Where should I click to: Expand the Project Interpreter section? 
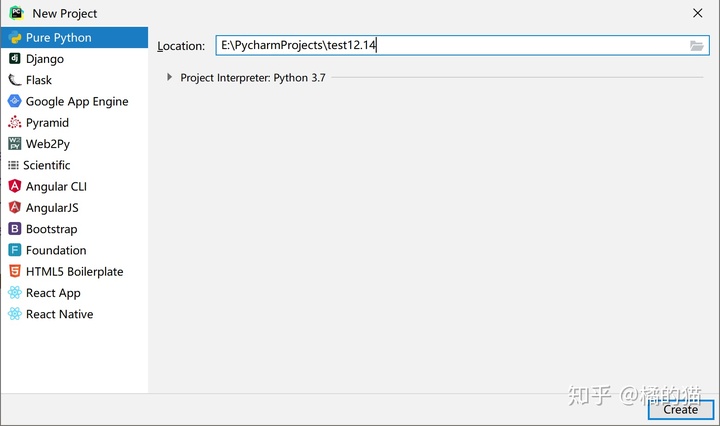click(x=169, y=77)
